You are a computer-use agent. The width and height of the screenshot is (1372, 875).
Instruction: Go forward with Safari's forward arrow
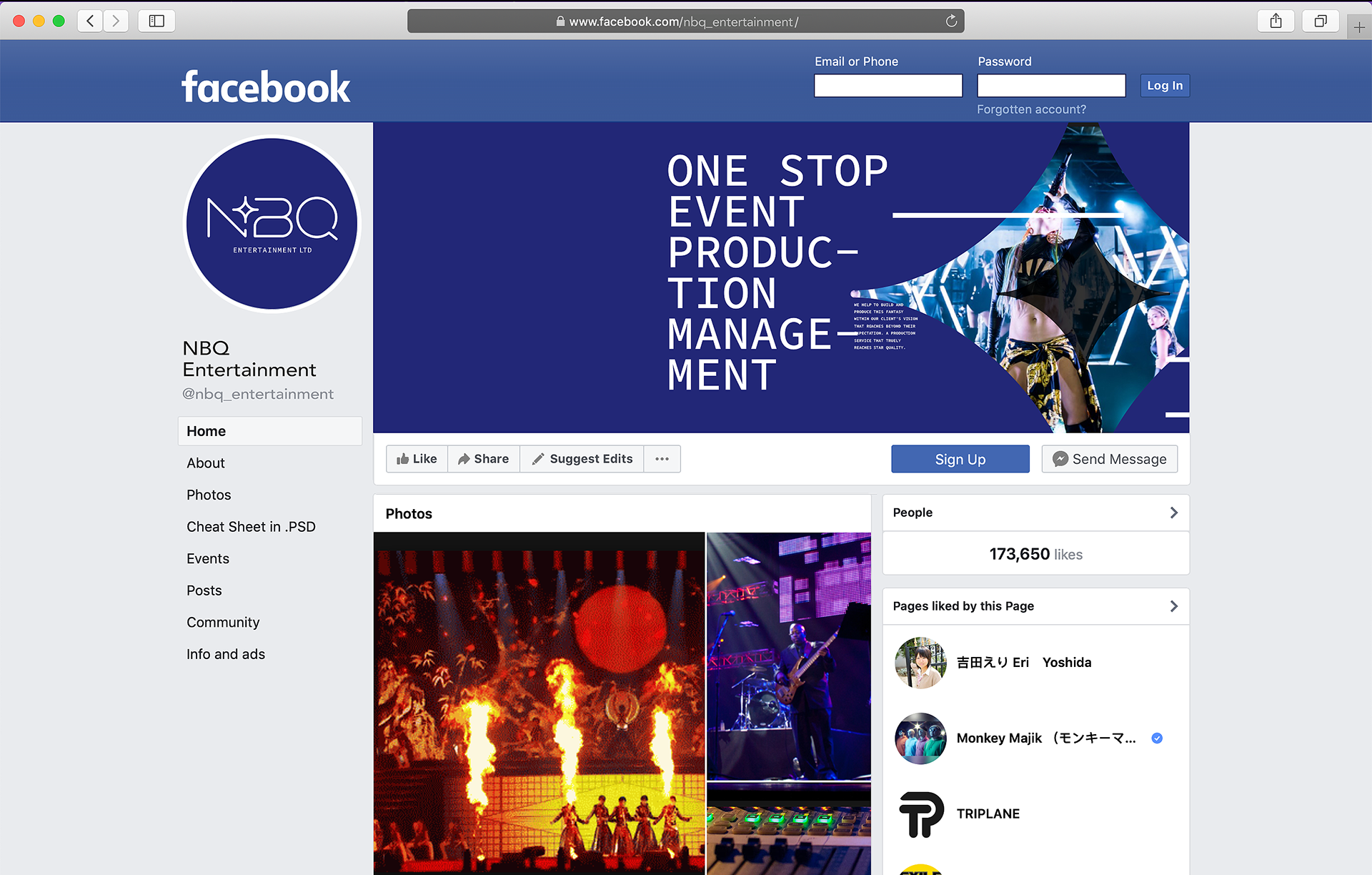[116, 21]
